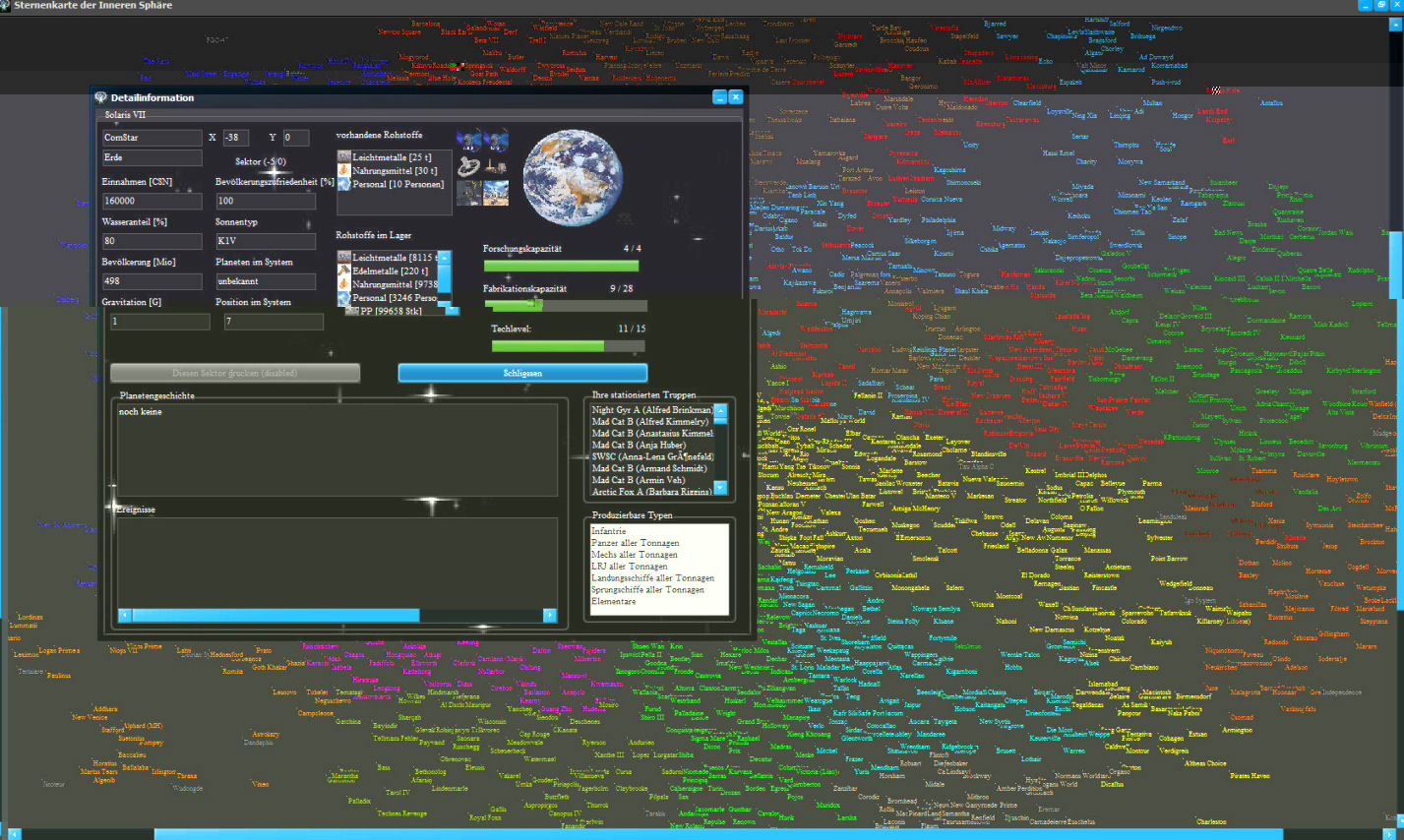Image resolution: width=1404 pixels, height=840 pixels.
Task: Click the disabled Diesen Sektor drucken button
Action: (x=235, y=373)
